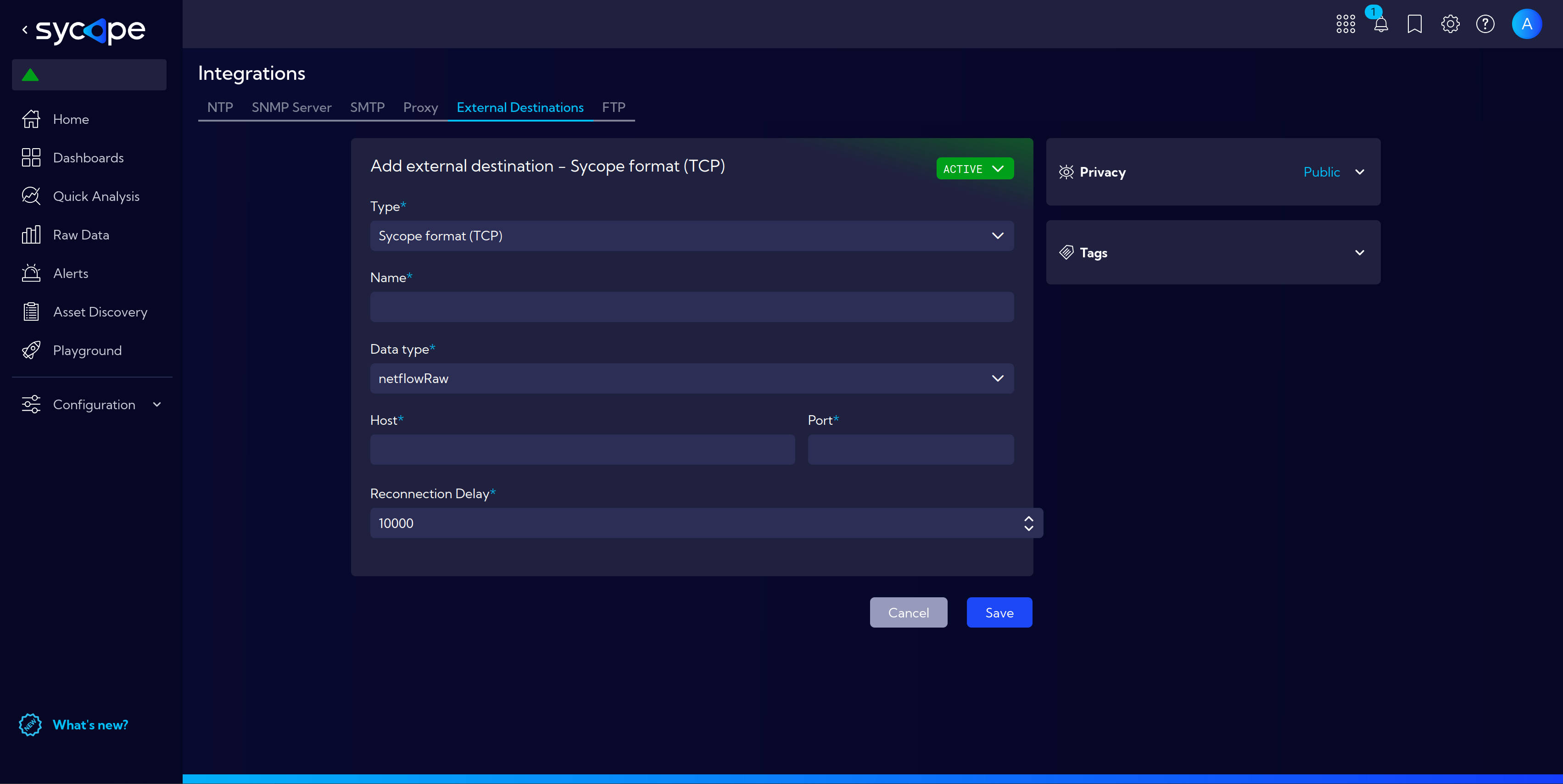Switch to the Proxy tab
The image size is (1563, 784).
[x=420, y=107]
